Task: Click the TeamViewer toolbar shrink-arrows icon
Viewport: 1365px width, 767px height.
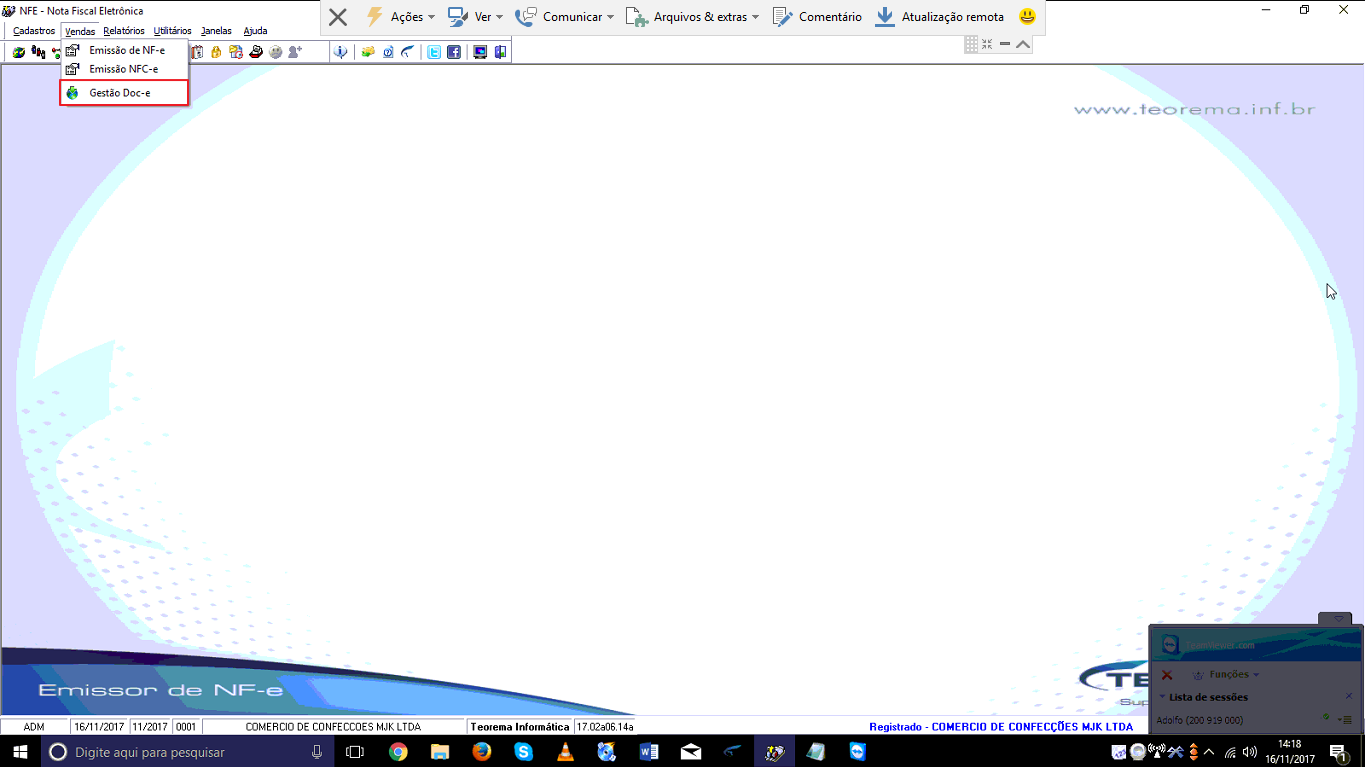Action: tap(987, 44)
